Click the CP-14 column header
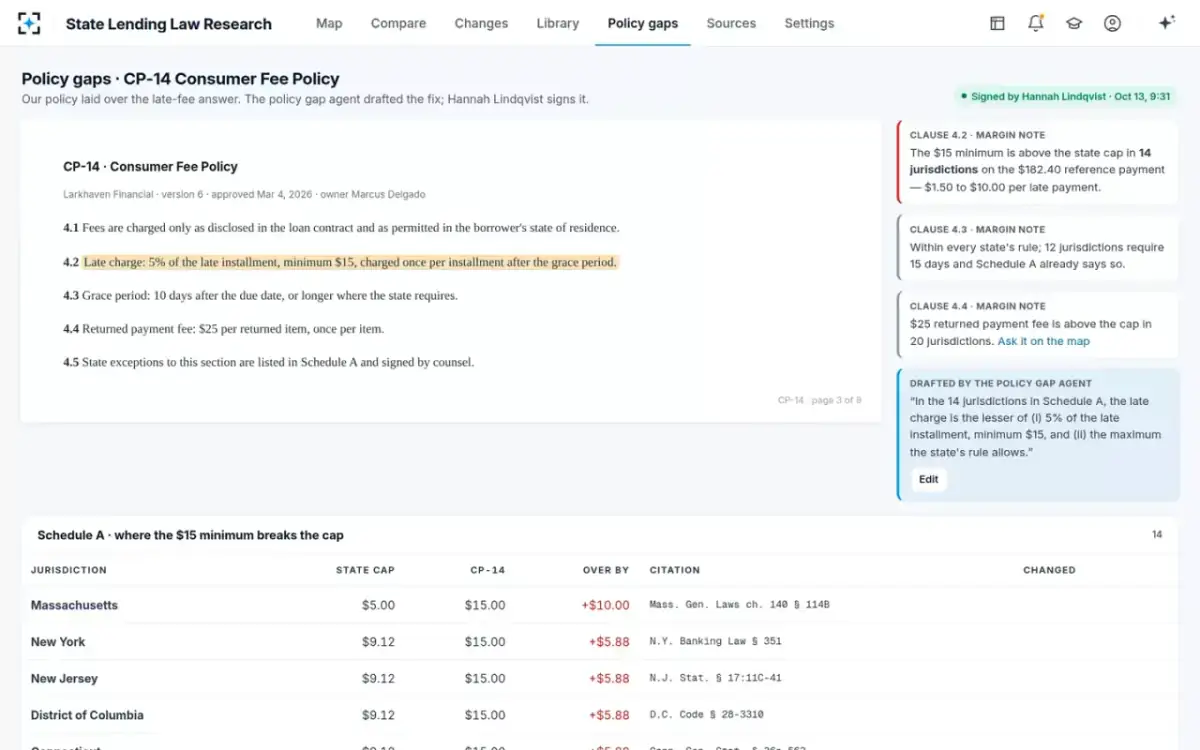Screen dimensions: 1200x750 pos(488,570)
